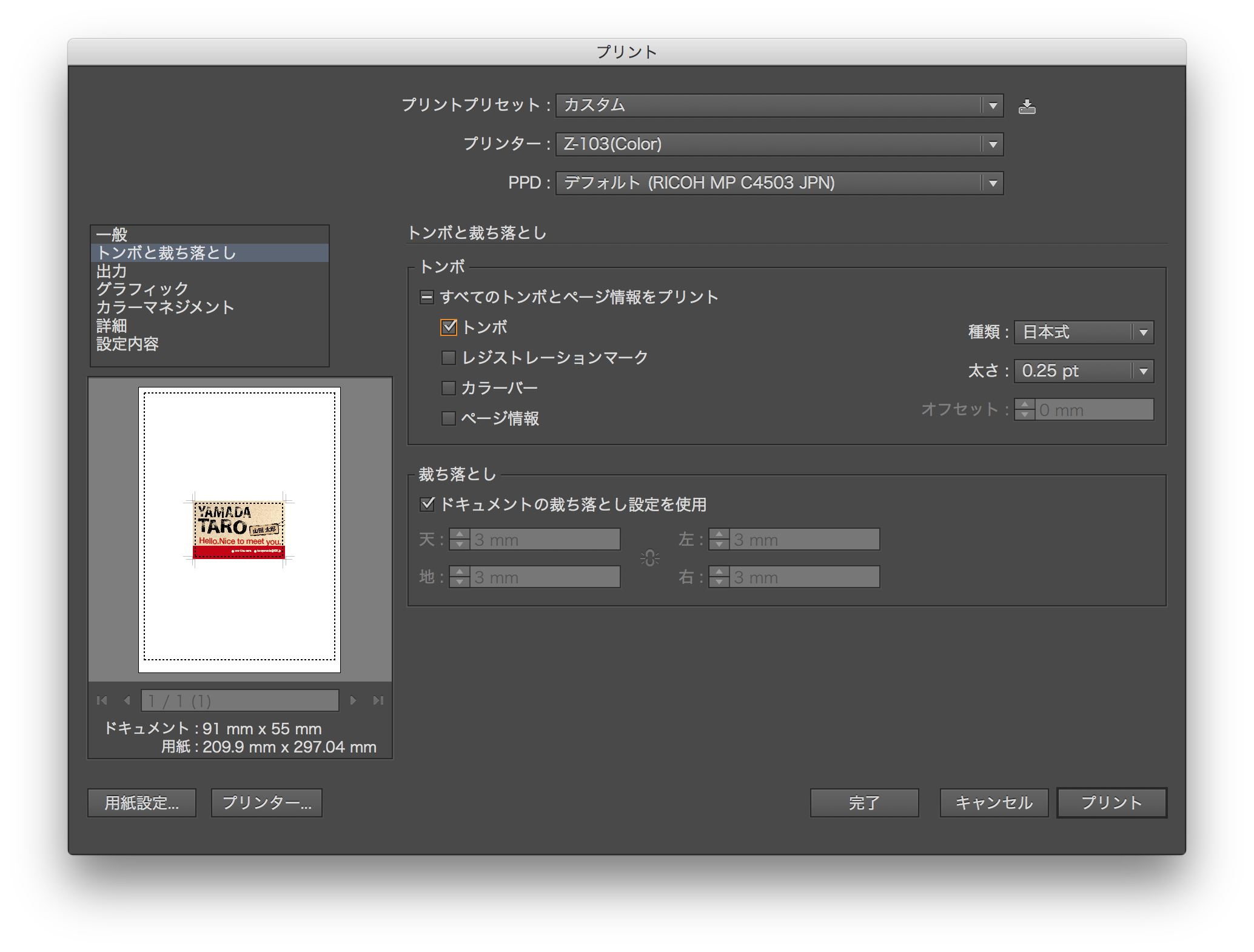Enable the カラーバー checkbox
The image size is (1254, 952).
449,388
